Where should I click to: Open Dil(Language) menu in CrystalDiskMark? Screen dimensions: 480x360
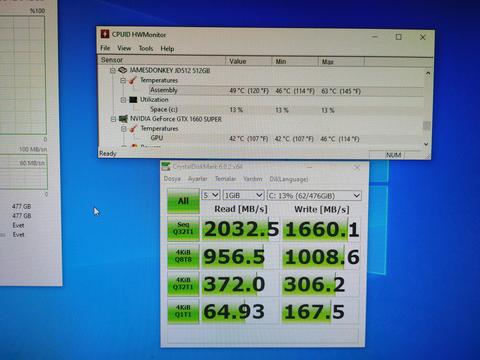click(289, 179)
